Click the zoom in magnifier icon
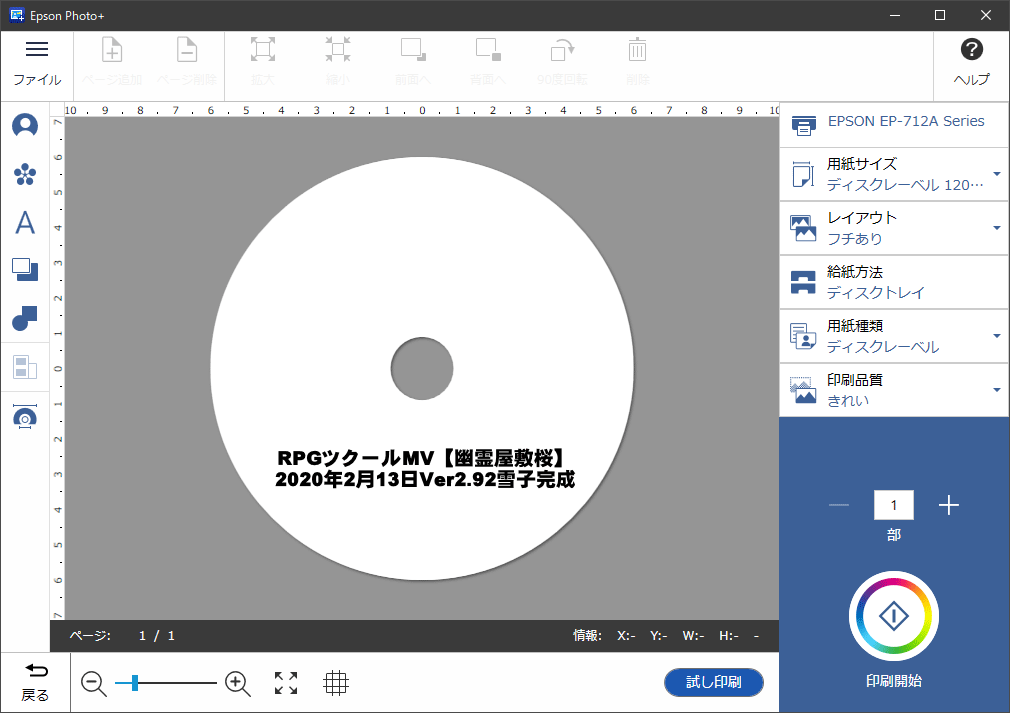 (237, 683)
